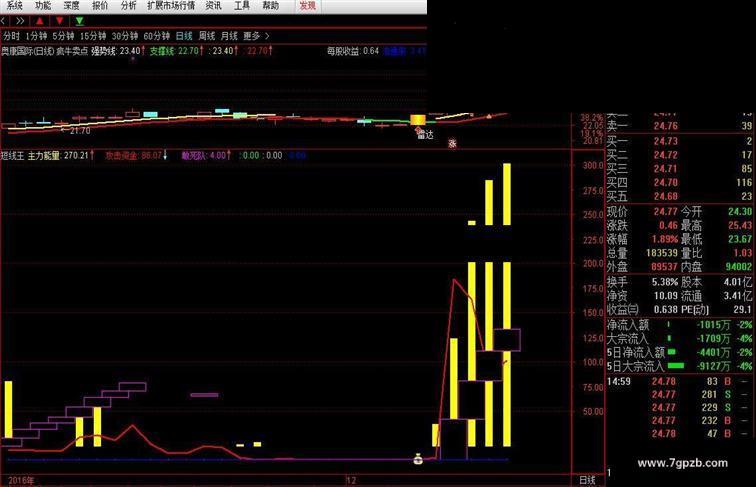Click the 现价 value 24.77
756x487 pixels.
666,212
